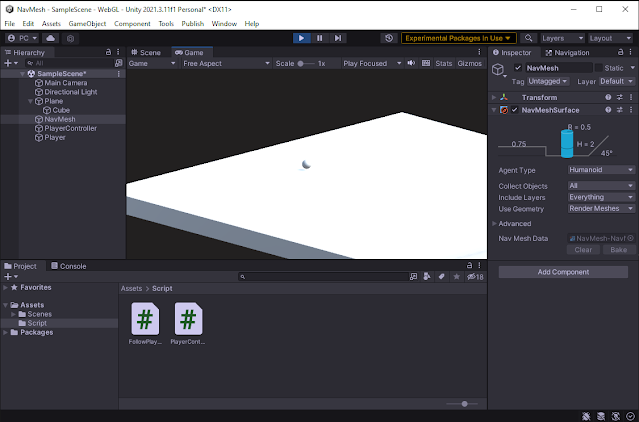Click the Add Component button
Screen dimensions: 639x422
tap(563, 272)
